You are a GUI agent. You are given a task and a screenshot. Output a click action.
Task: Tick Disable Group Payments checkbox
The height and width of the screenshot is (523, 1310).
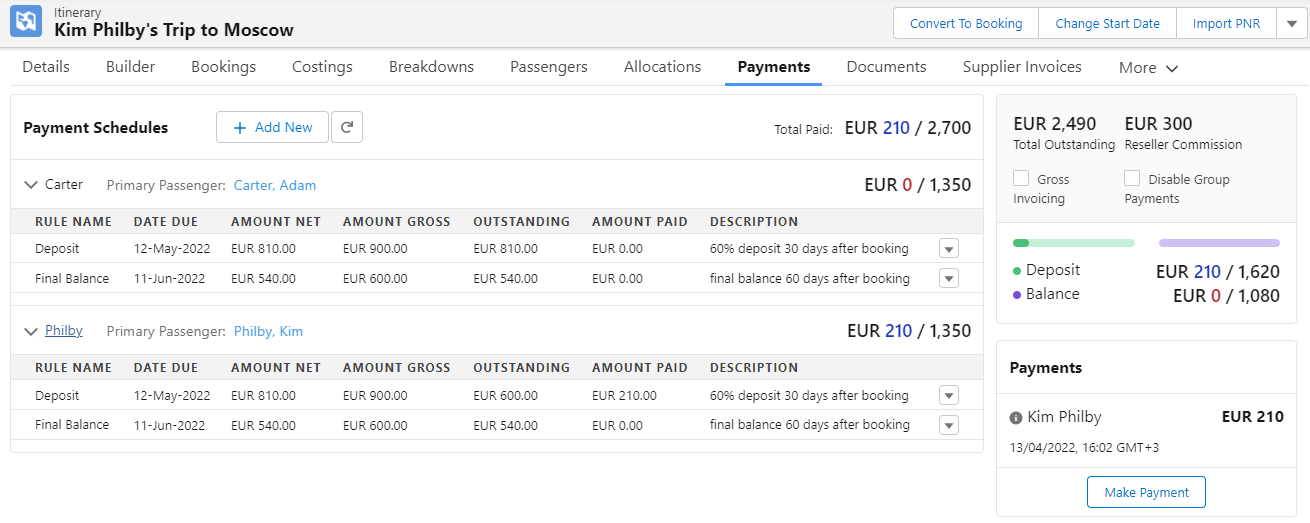1132,179
